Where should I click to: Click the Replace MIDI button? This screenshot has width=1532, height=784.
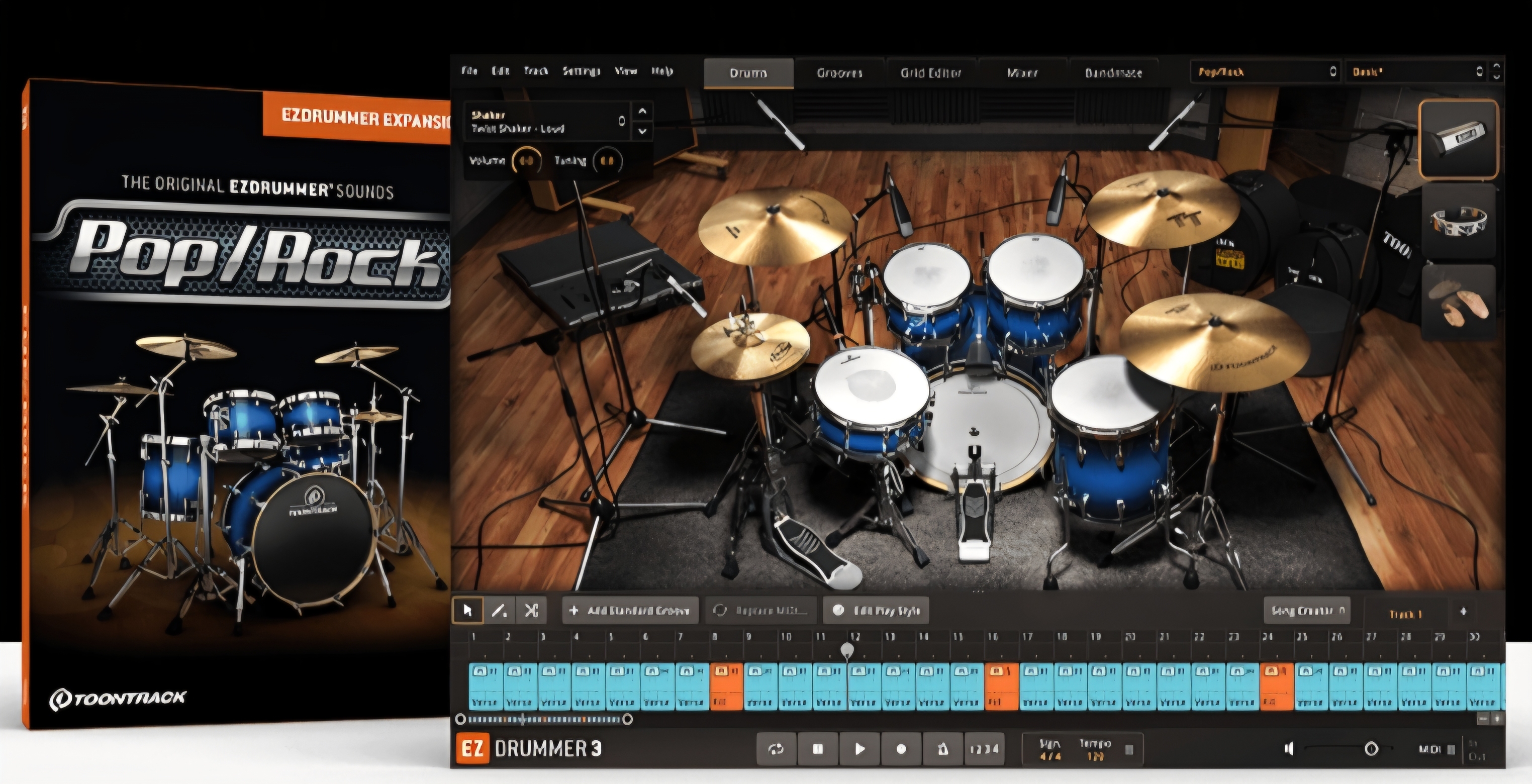762,610
